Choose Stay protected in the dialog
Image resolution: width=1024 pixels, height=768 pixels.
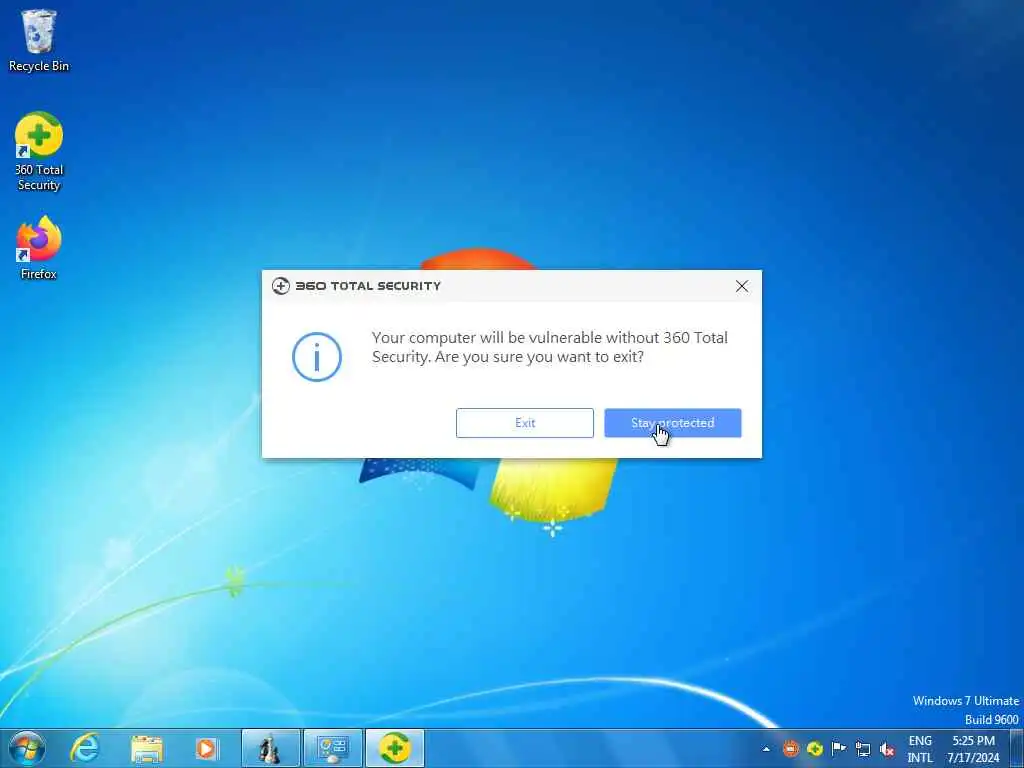pyautogui.click(x=673, y=423)
